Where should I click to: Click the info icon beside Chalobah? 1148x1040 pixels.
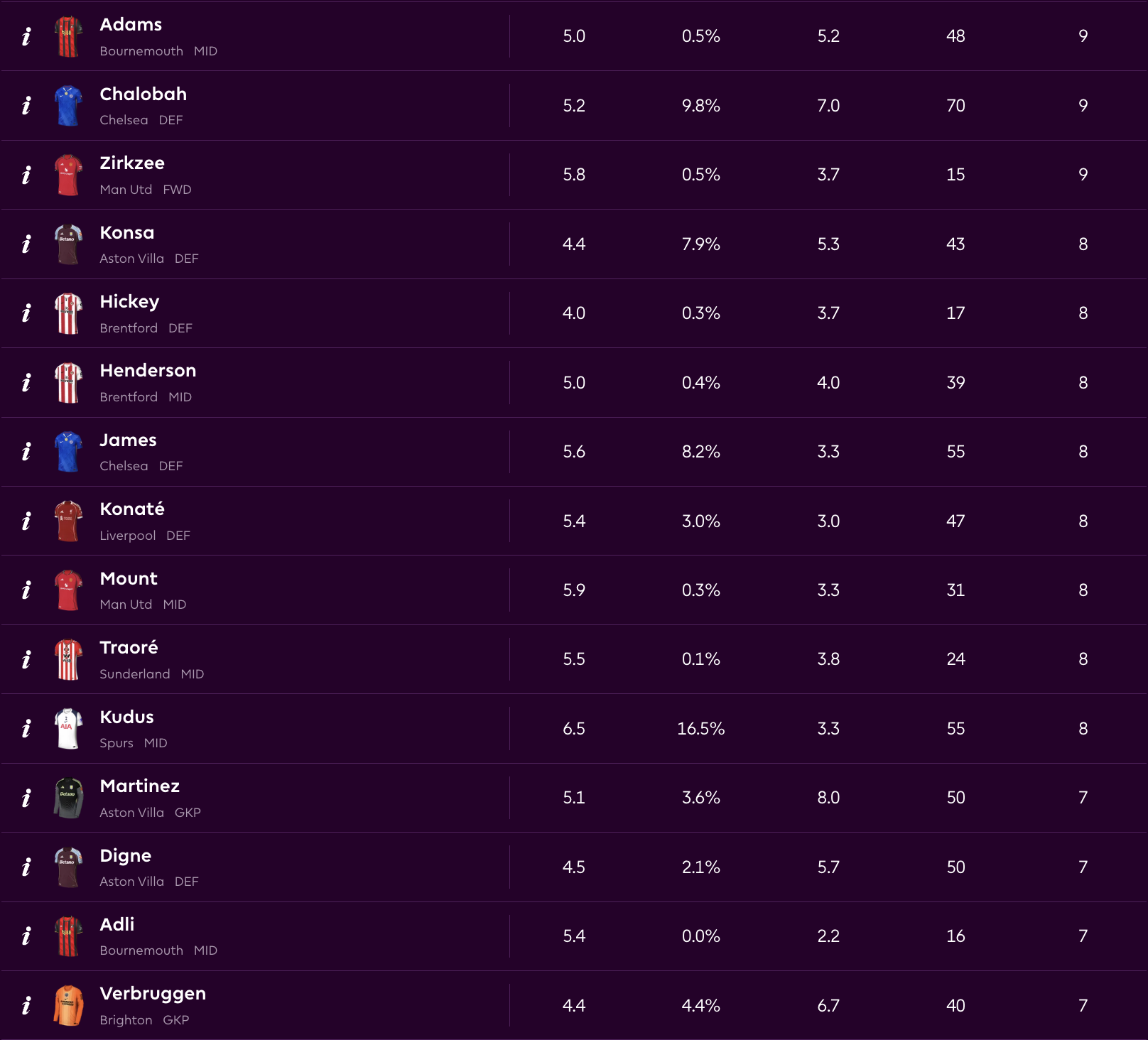(x=26, y=106)
